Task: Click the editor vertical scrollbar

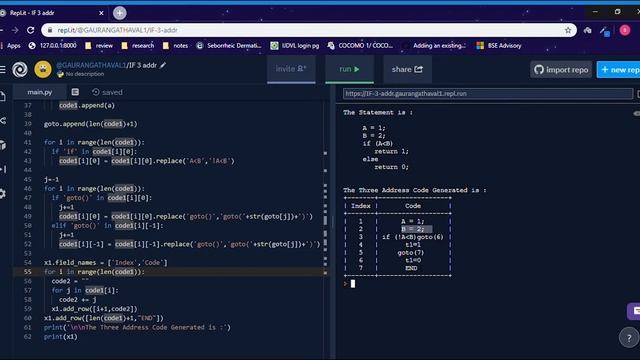Action: (325, 220)
